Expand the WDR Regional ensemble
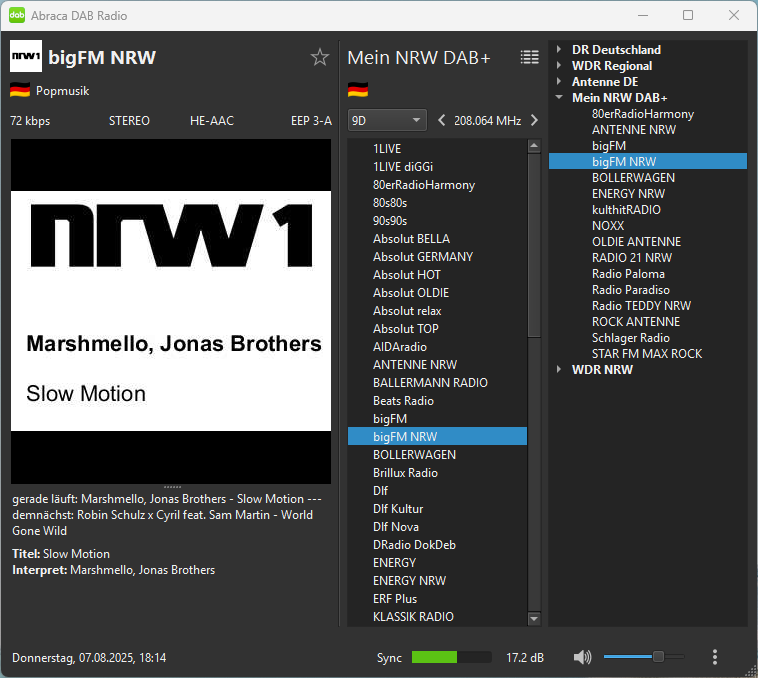Image resolution: width=758 pixels, height=678 pixels. [x=560, y=66]
